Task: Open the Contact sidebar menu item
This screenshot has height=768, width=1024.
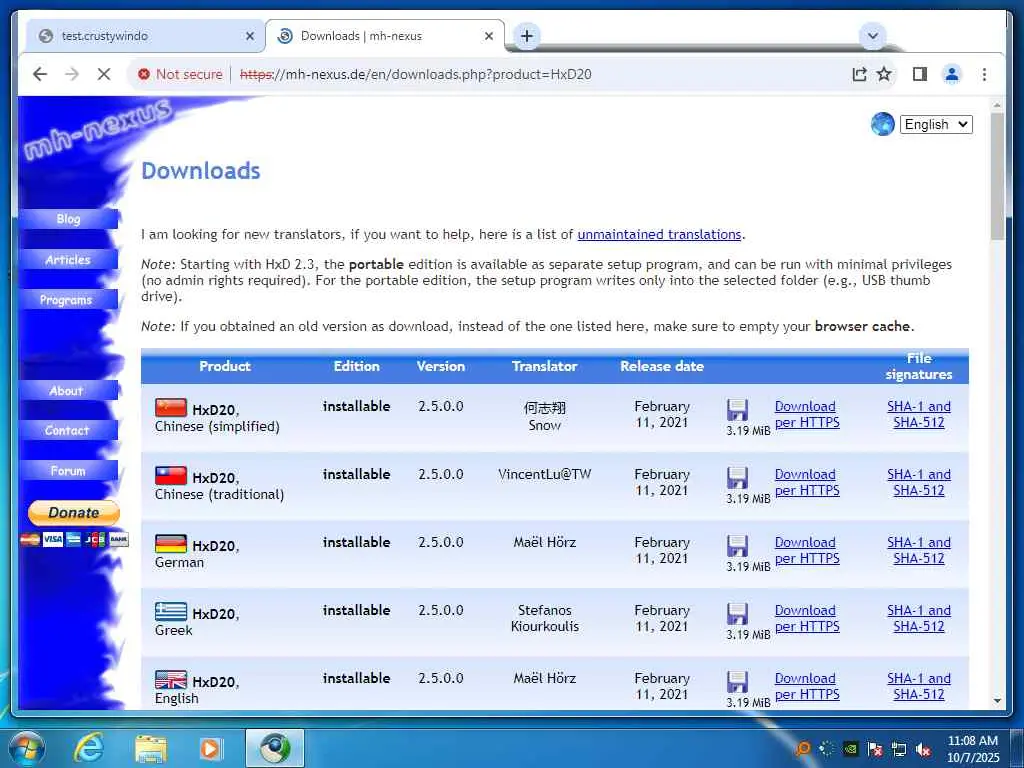Action: (69, 430)
